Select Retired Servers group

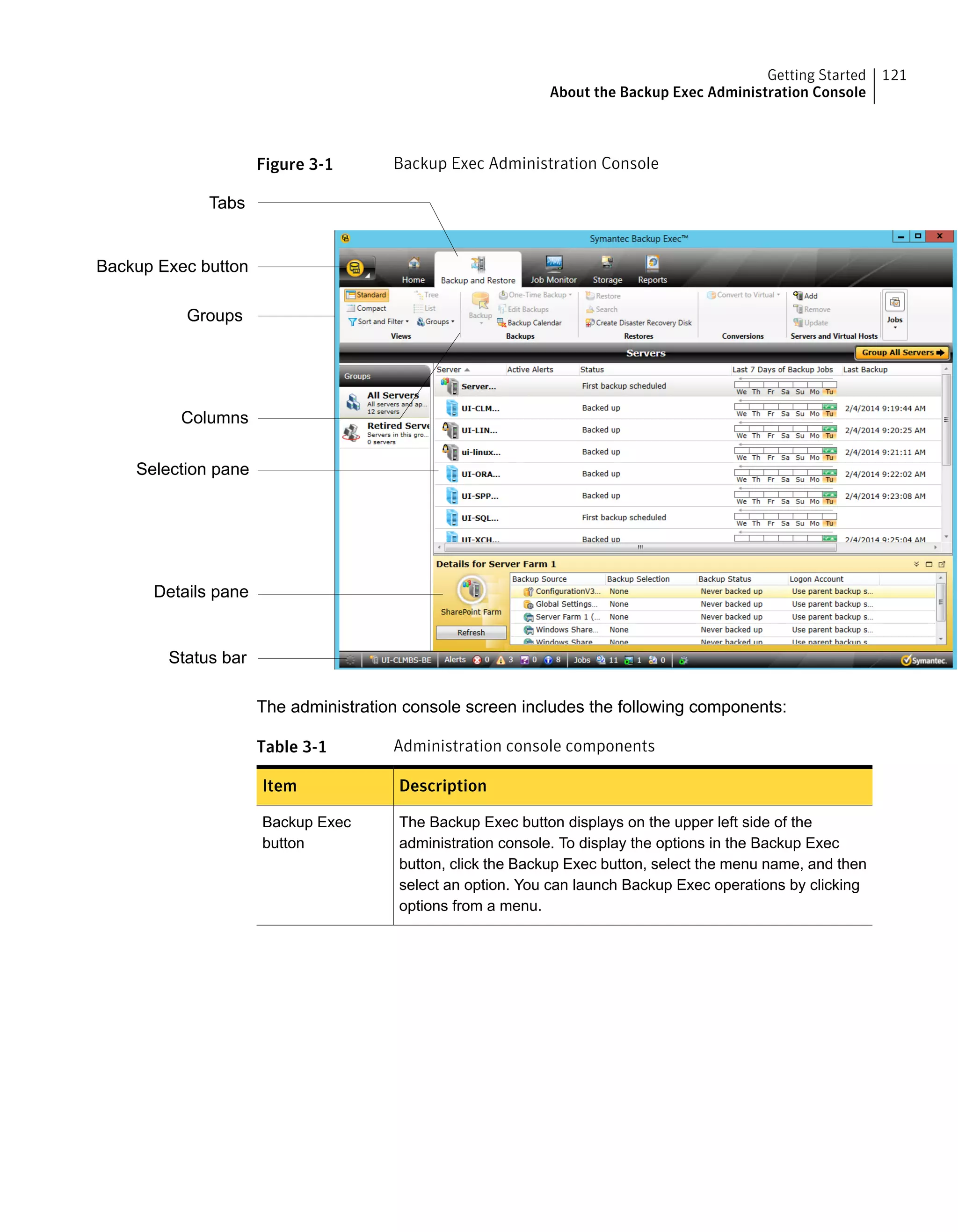[x=385, y=433]
